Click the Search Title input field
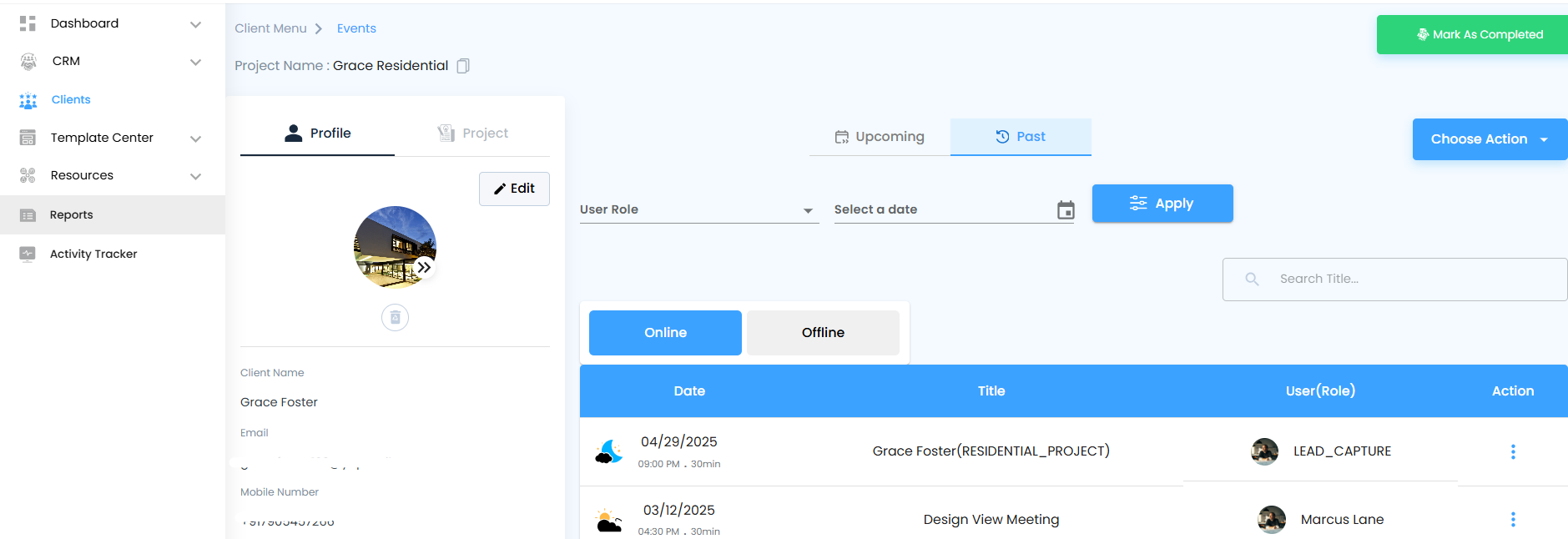This screenshot has height=539, width=1568. point(1395,280)
